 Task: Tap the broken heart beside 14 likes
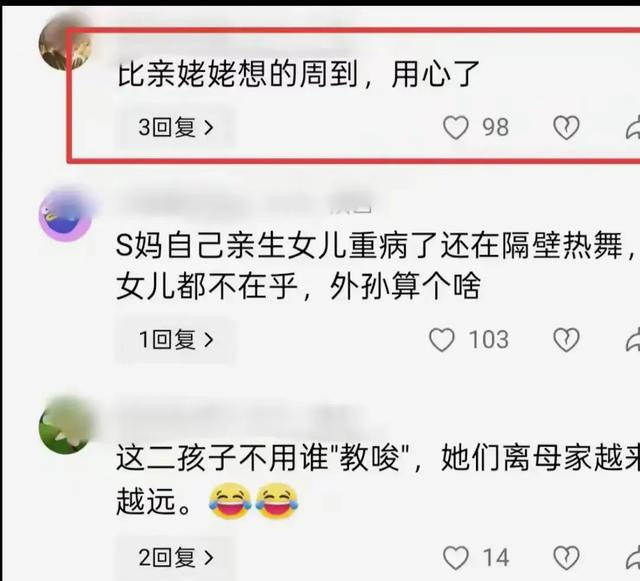point(566,558)
